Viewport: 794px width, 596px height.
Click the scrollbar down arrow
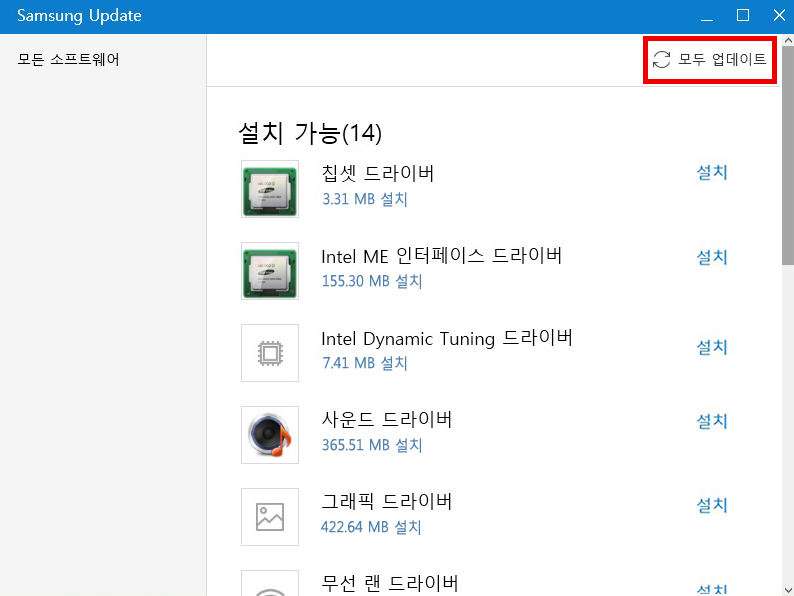788,590
